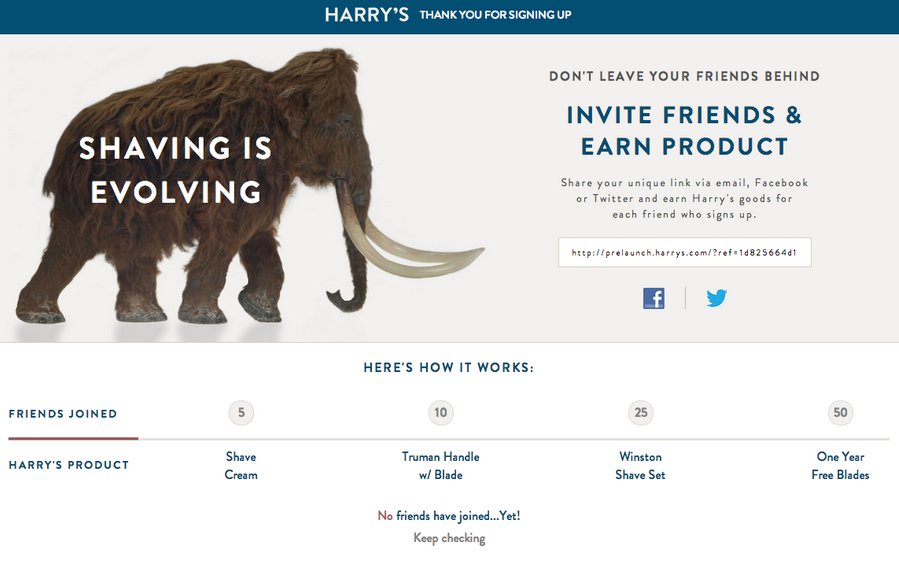Select the 10 friends milestone circle
899x585 pixels.
pyautogui.click(x=440, y=412)
